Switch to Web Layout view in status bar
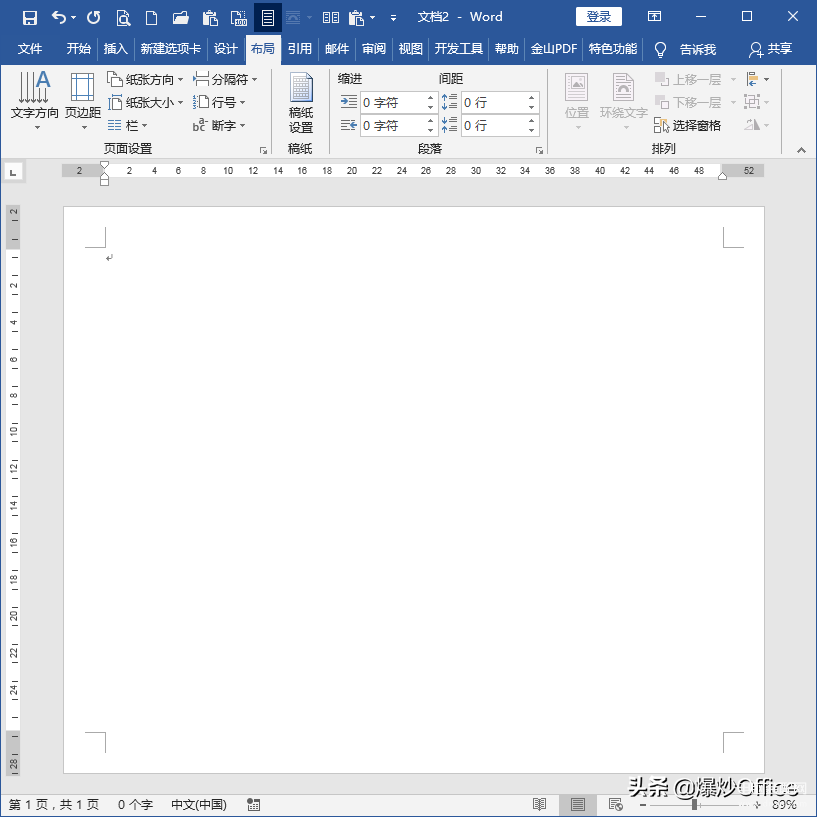Screen dimensions: 817x817 click(x=616, y=804)
